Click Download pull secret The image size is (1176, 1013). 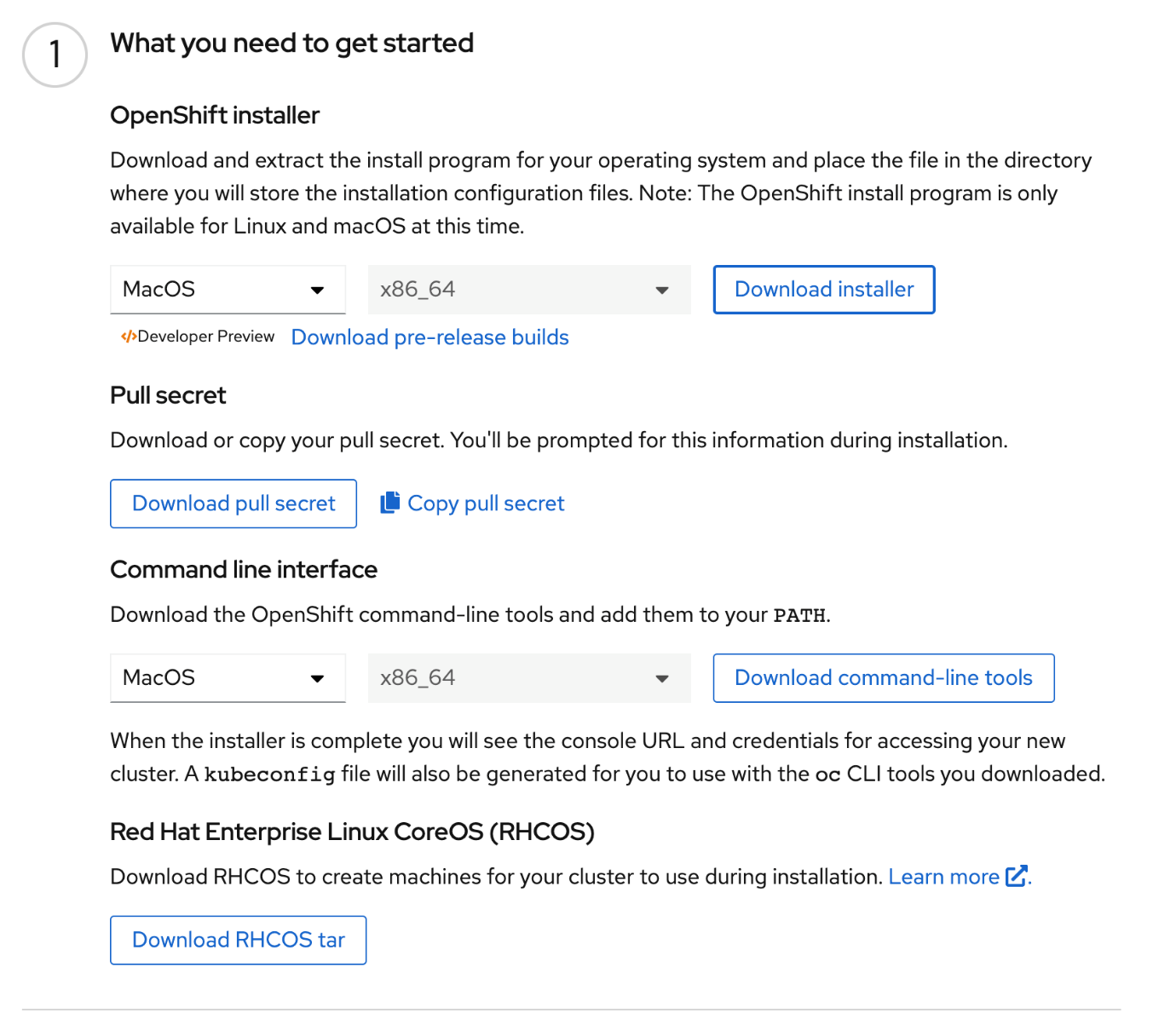click(x=233, y=503)
